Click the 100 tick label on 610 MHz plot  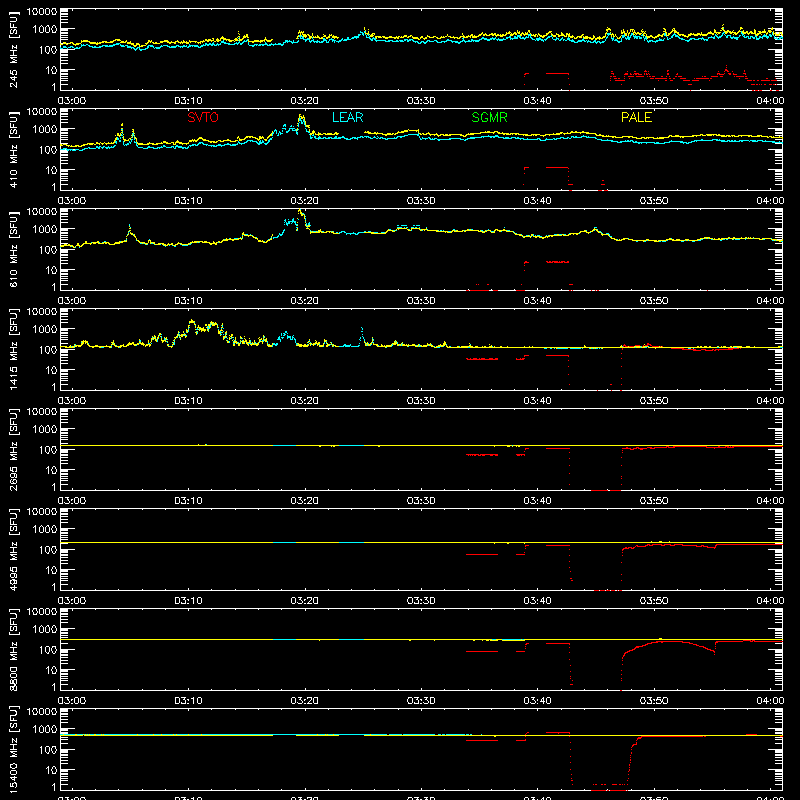click(x=48, y=250)
